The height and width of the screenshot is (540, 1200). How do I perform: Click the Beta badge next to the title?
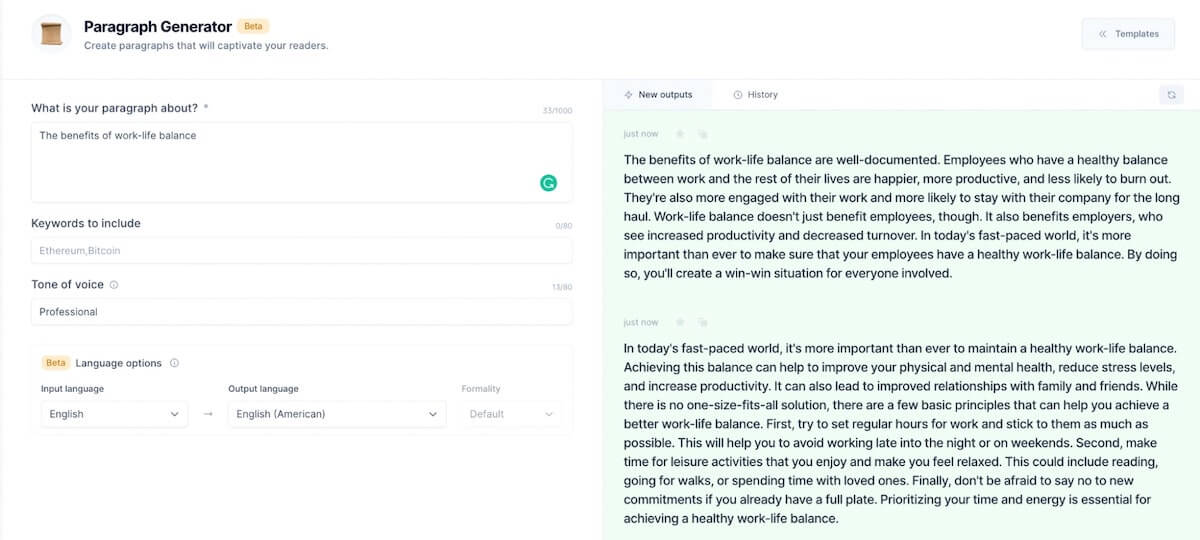253,27
